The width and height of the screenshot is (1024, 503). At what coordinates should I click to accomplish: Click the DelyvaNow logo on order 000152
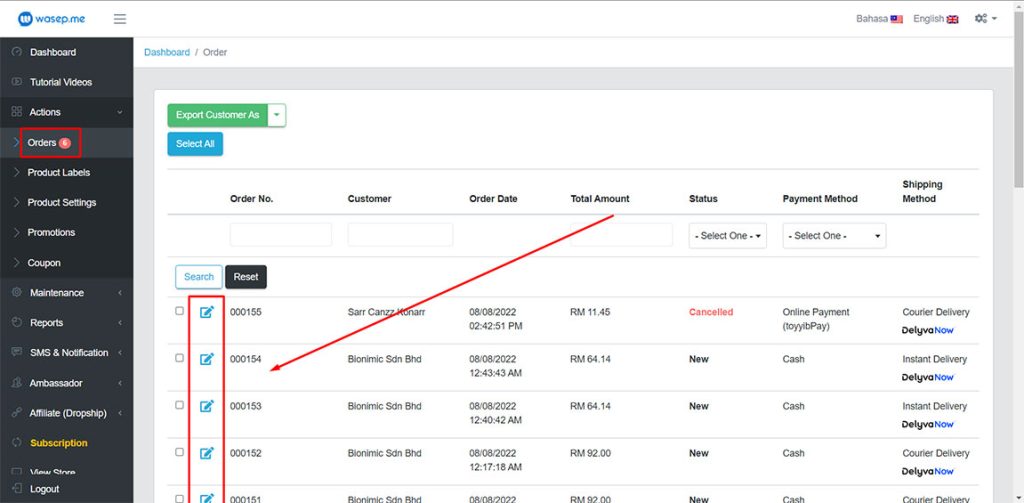point(927,472)
